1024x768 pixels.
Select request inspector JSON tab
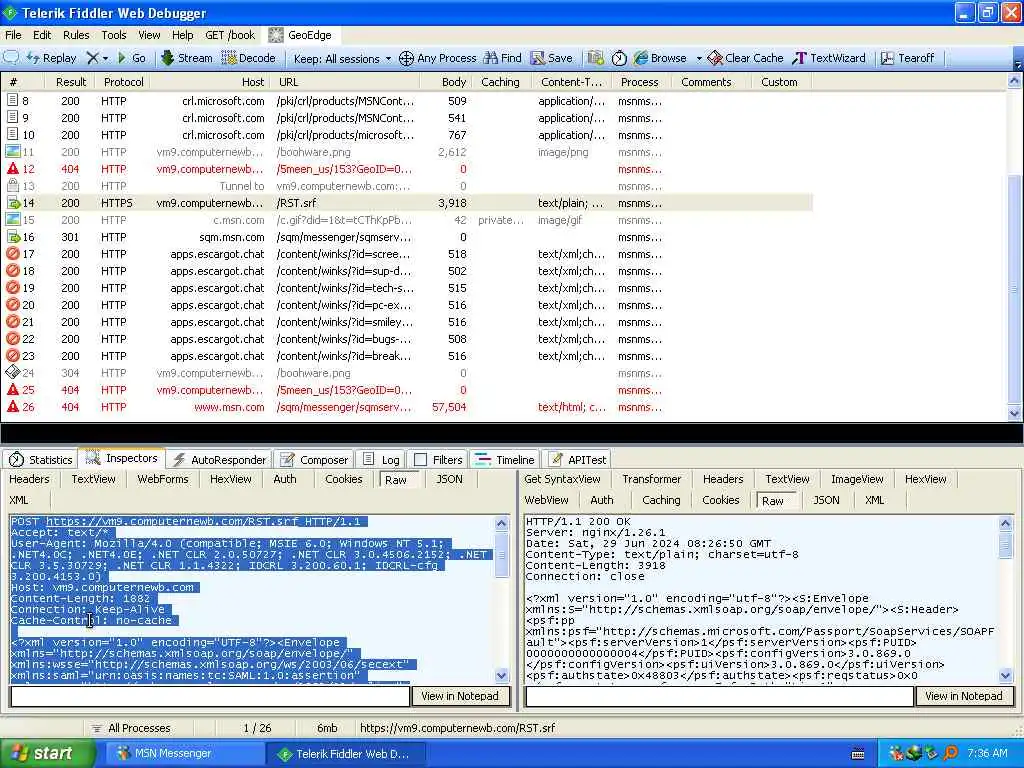[449, 479]
